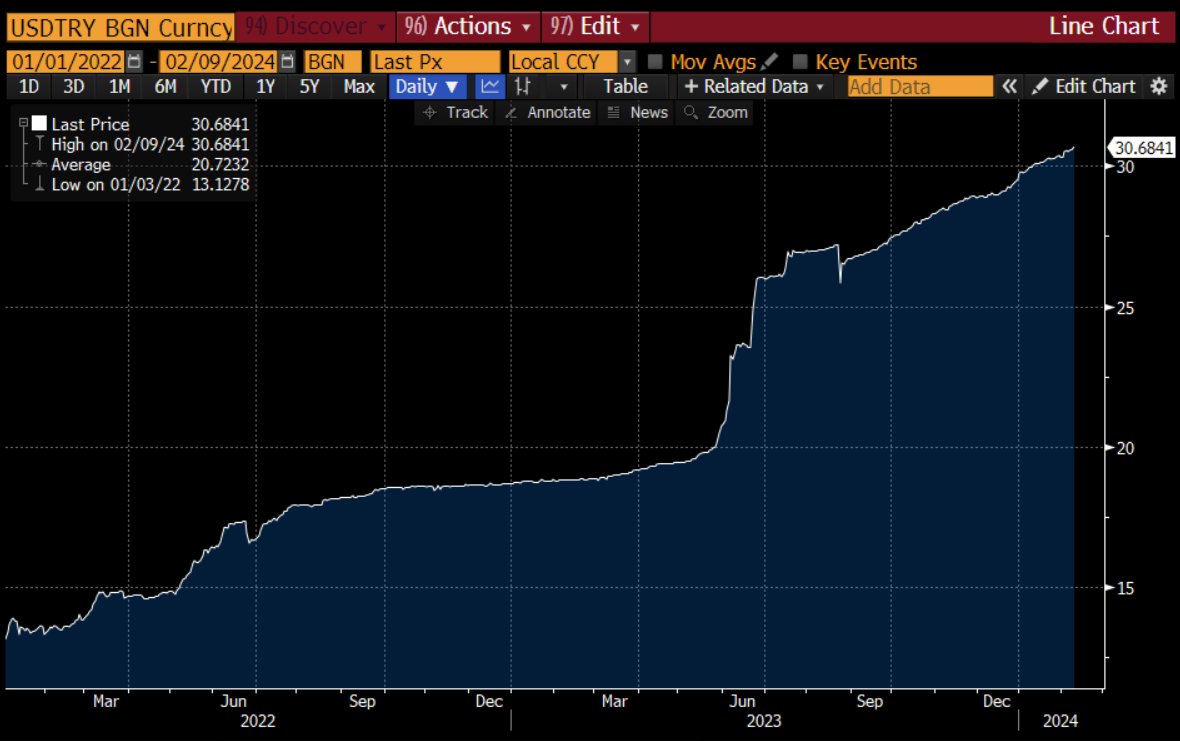Click the start date input field 01/01/2022
This screenshot has height=741, width=1180.
(63, 61)
